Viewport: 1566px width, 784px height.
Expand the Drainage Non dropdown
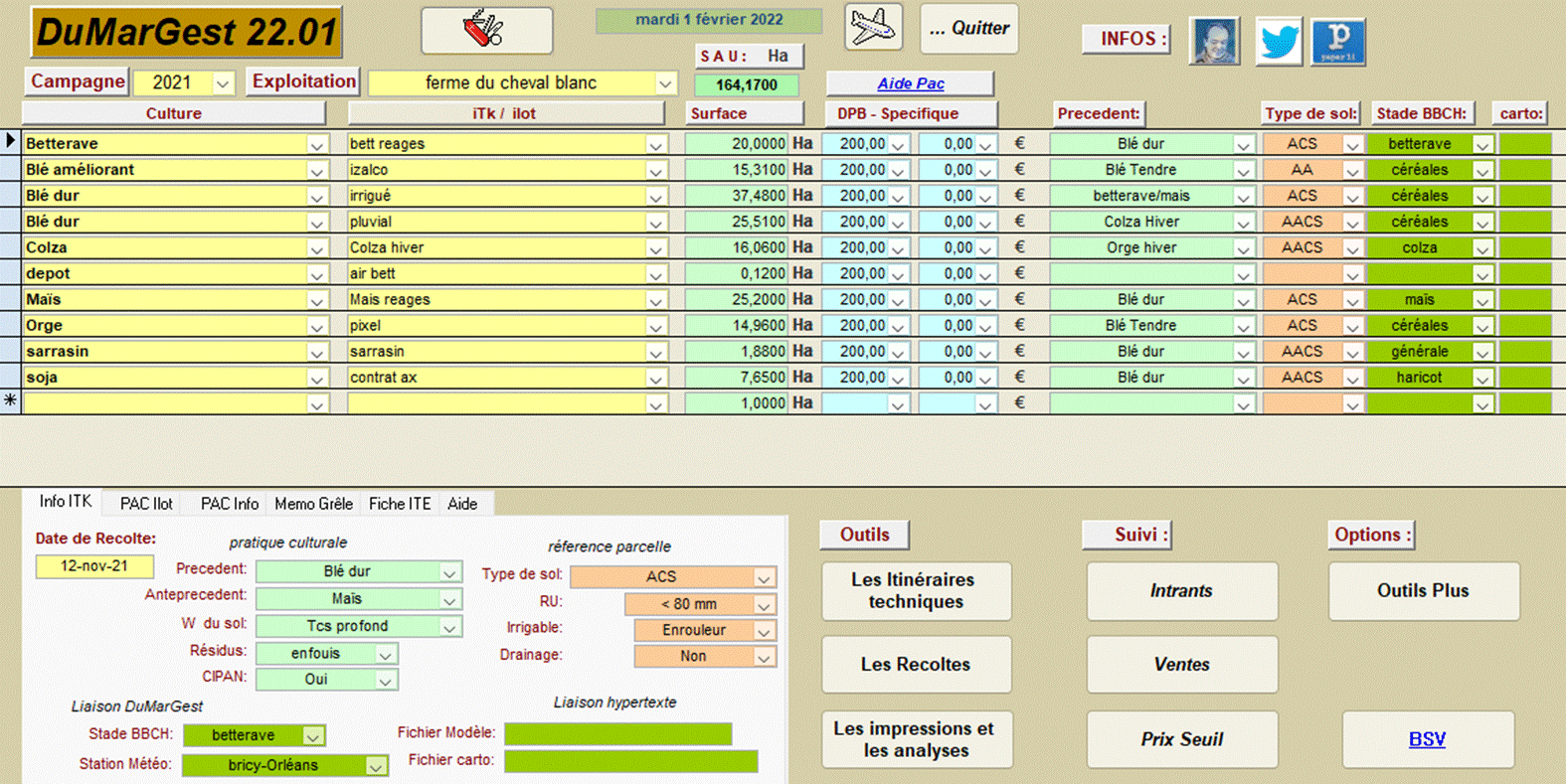(x=764, y=657)
